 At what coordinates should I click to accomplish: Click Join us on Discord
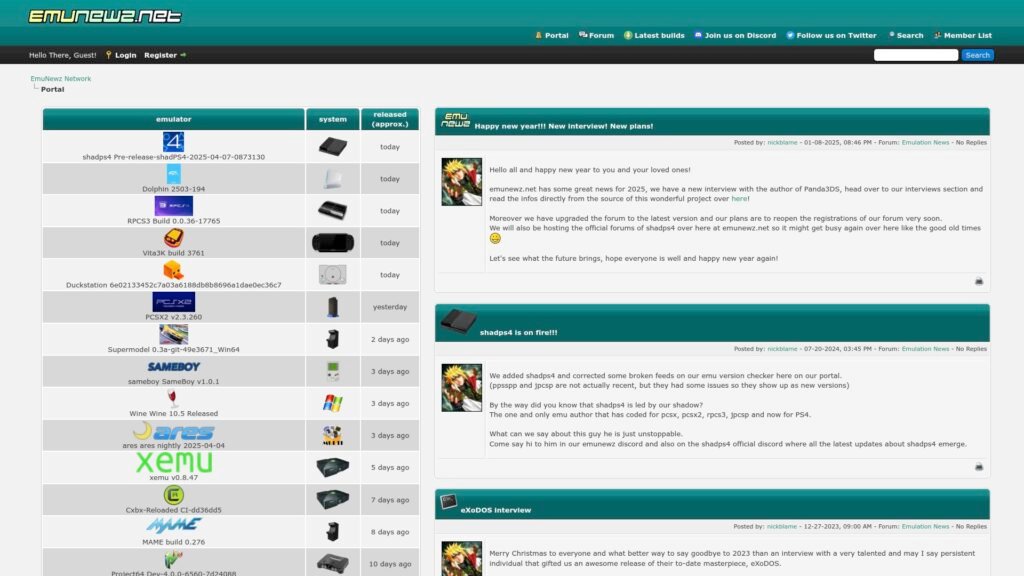click(735, 35)
